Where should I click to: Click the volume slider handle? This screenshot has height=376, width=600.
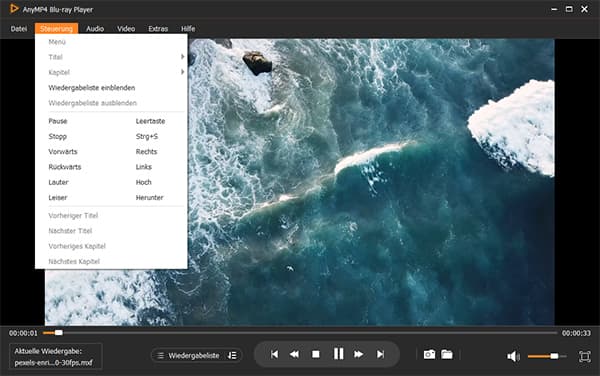click(x=554, y=356)
